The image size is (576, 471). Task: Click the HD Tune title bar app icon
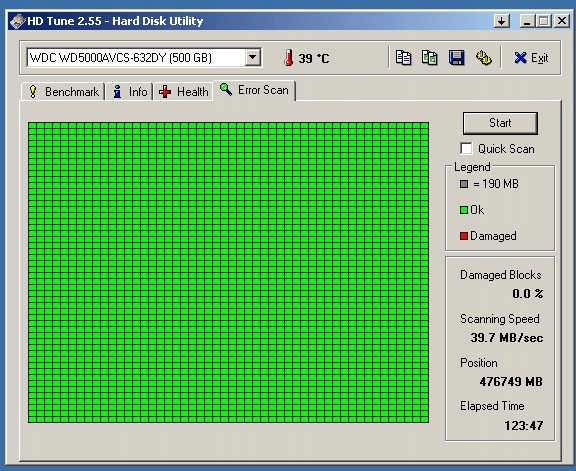click(x=17, y=21)
